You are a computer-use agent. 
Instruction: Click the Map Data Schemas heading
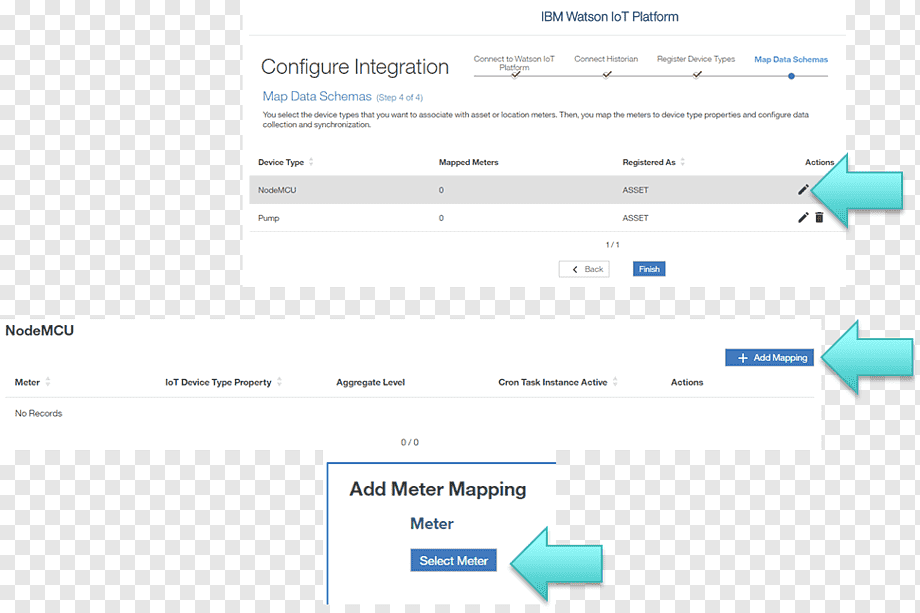pyautogui.click(x=317, y=96)
